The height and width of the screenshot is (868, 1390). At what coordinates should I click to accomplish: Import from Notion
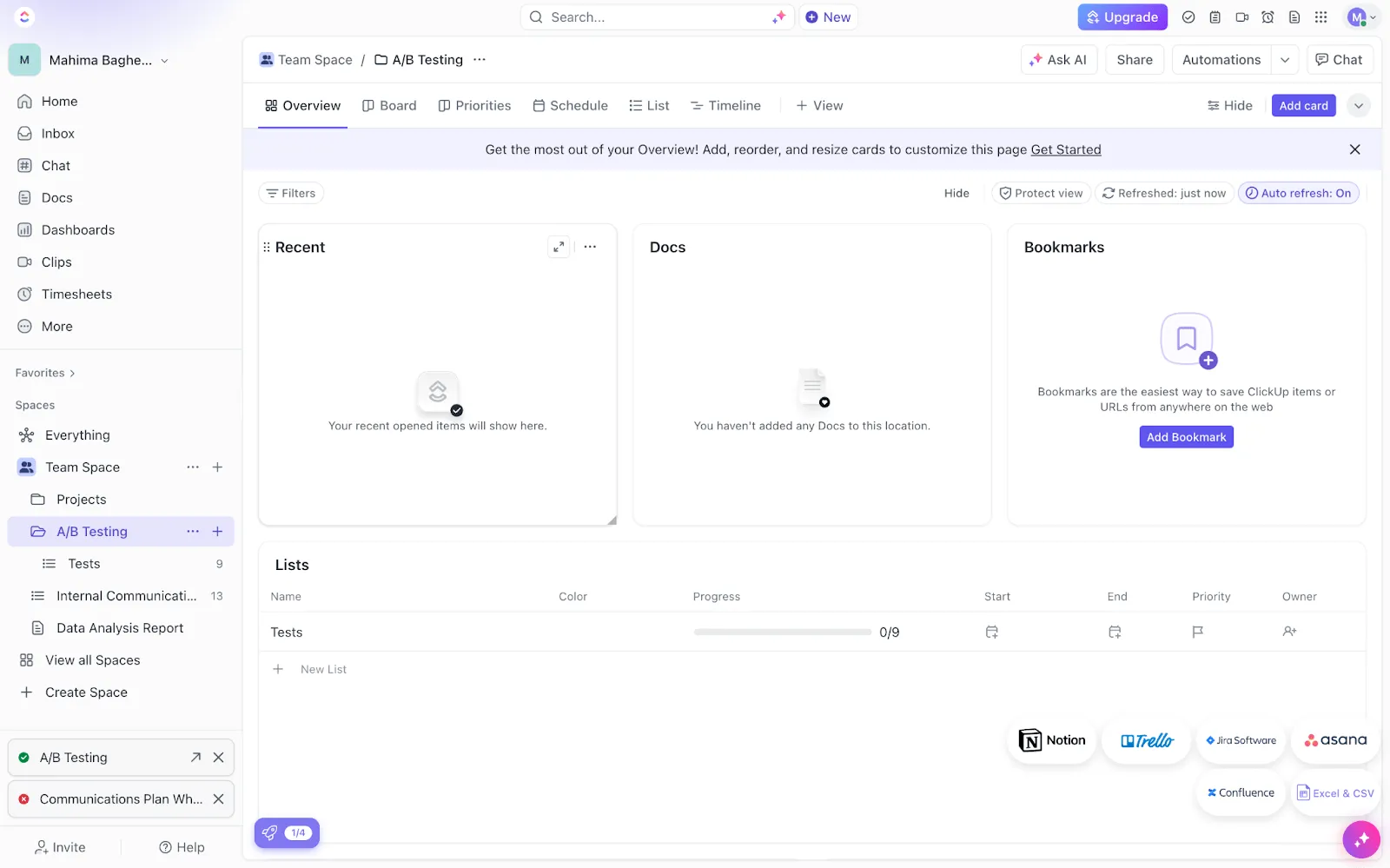pos(1052,740)
